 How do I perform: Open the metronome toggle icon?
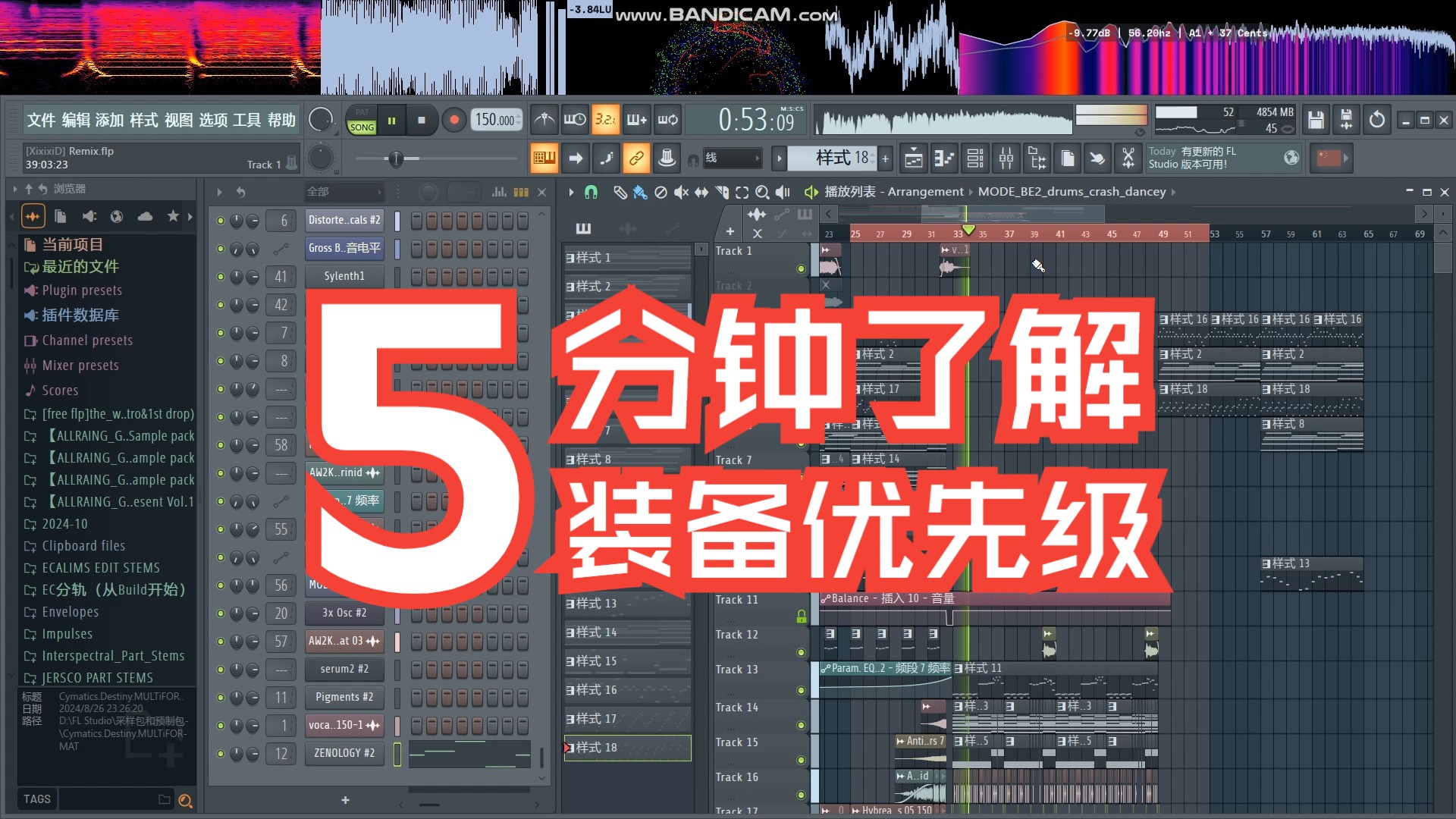point(544,120)
